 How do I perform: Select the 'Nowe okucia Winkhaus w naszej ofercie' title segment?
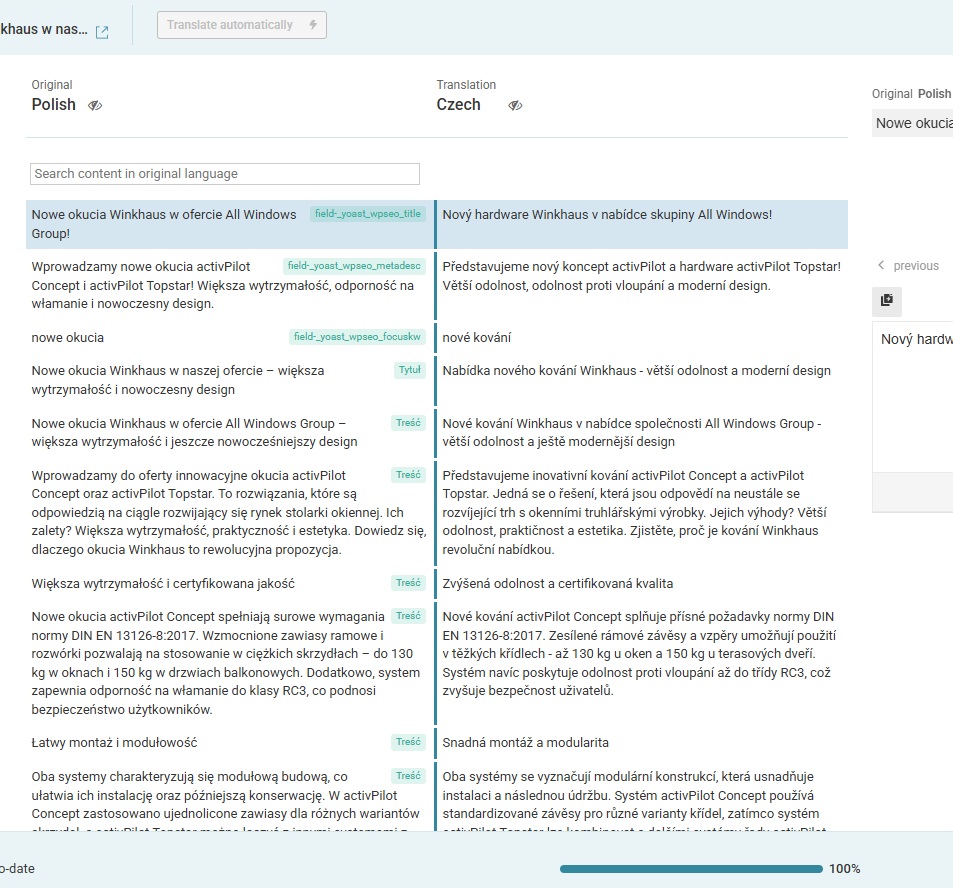click(x=177, y=380)
